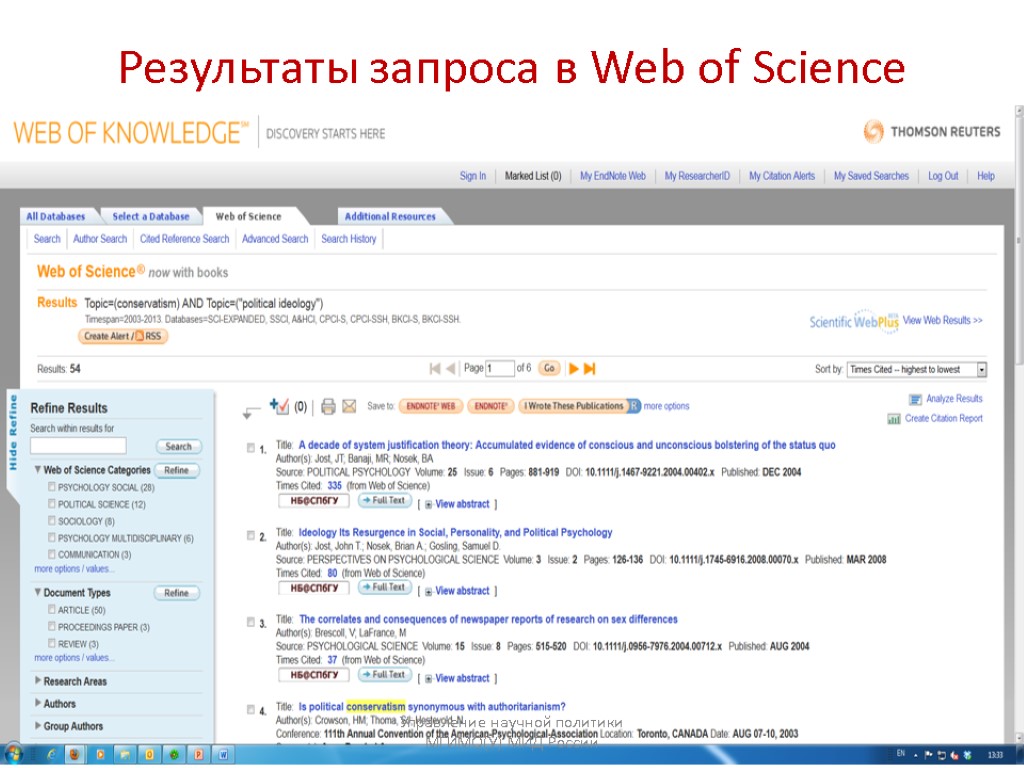Click Full Text button for result 1
Viewport: 1024px width, 768px height.
click(x=385, y=500)
